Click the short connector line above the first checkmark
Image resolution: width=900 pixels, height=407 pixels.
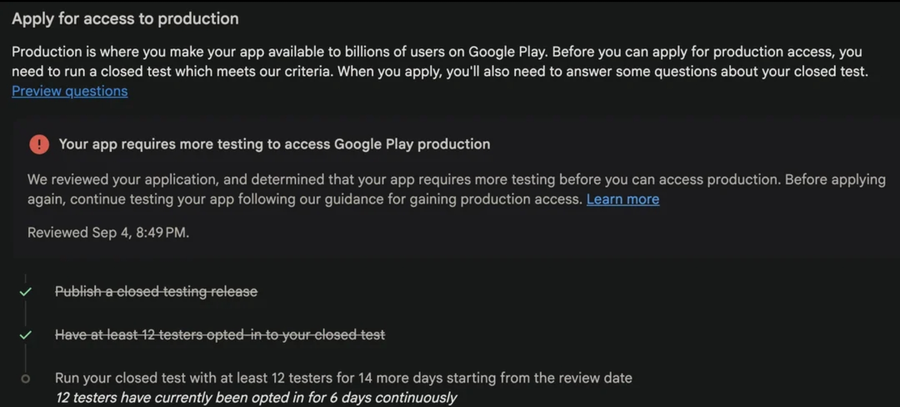tap(25, 279)
